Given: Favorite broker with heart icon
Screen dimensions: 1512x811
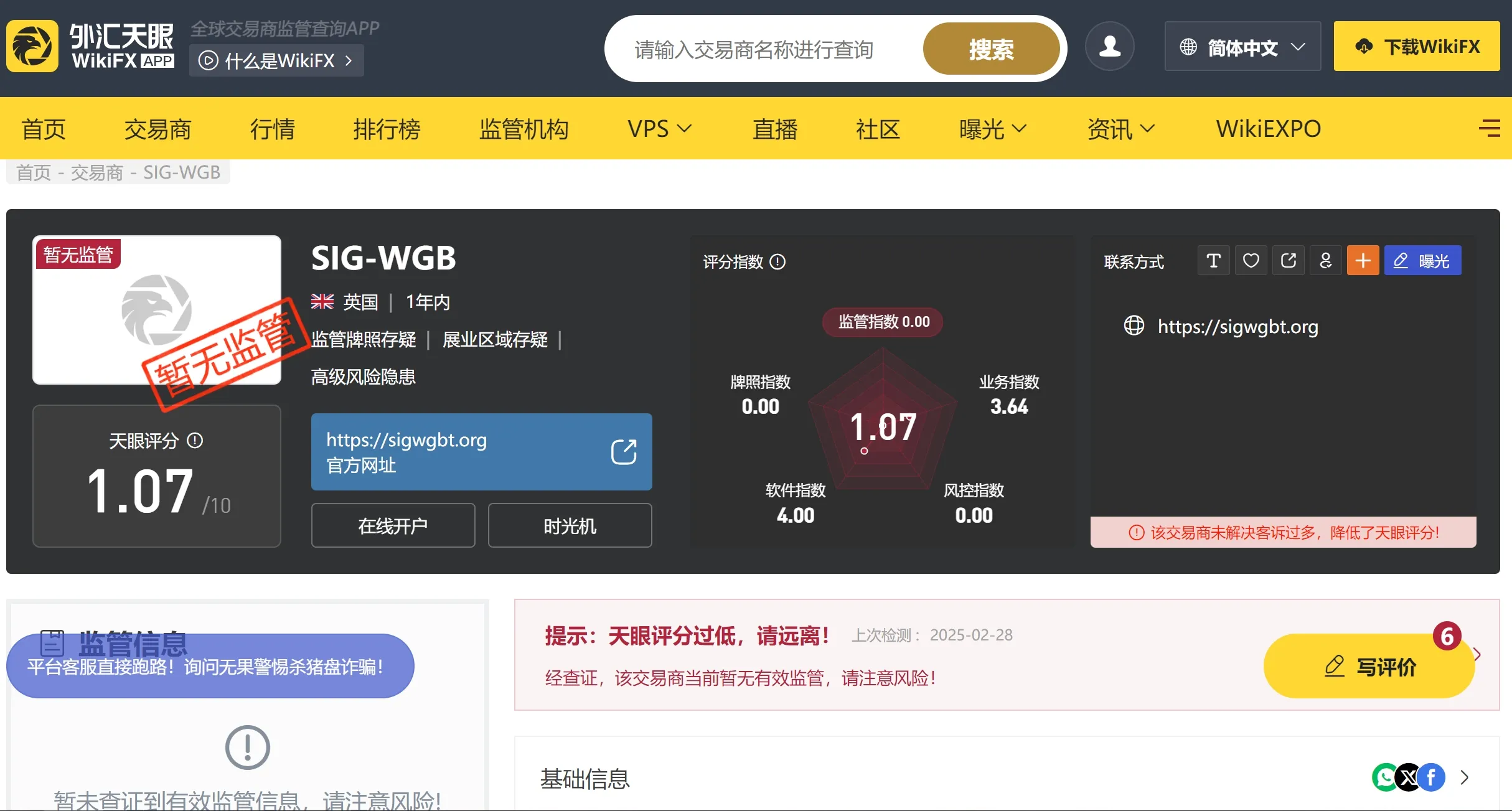Looking at the screenshot, I should tap(1251, 260).
